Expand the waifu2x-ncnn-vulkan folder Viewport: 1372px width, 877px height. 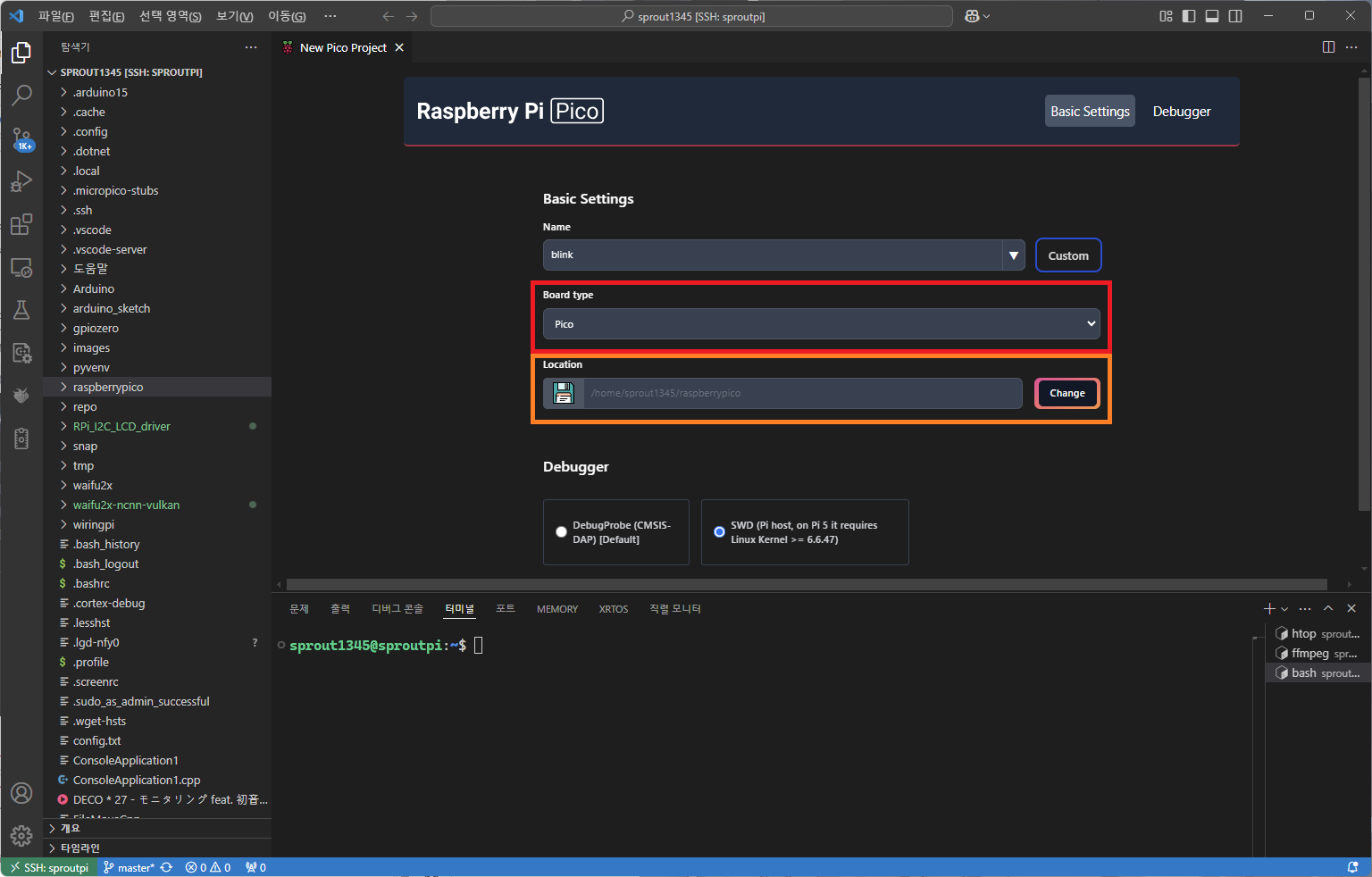point(156,505)
